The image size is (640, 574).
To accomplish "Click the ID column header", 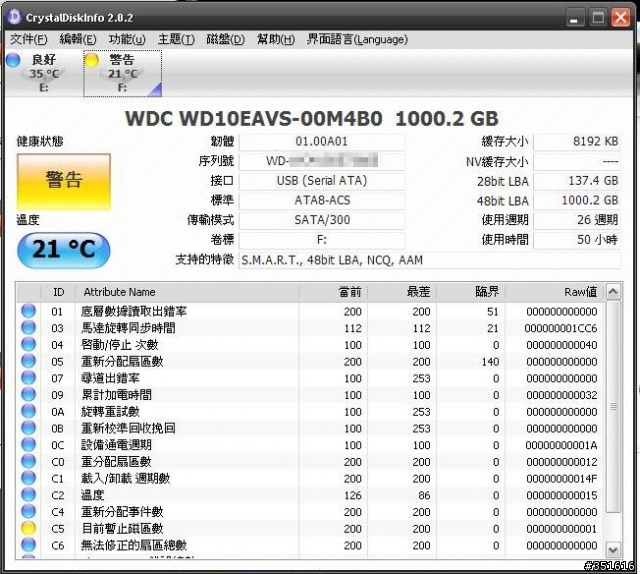I will (x=58, y=292).
